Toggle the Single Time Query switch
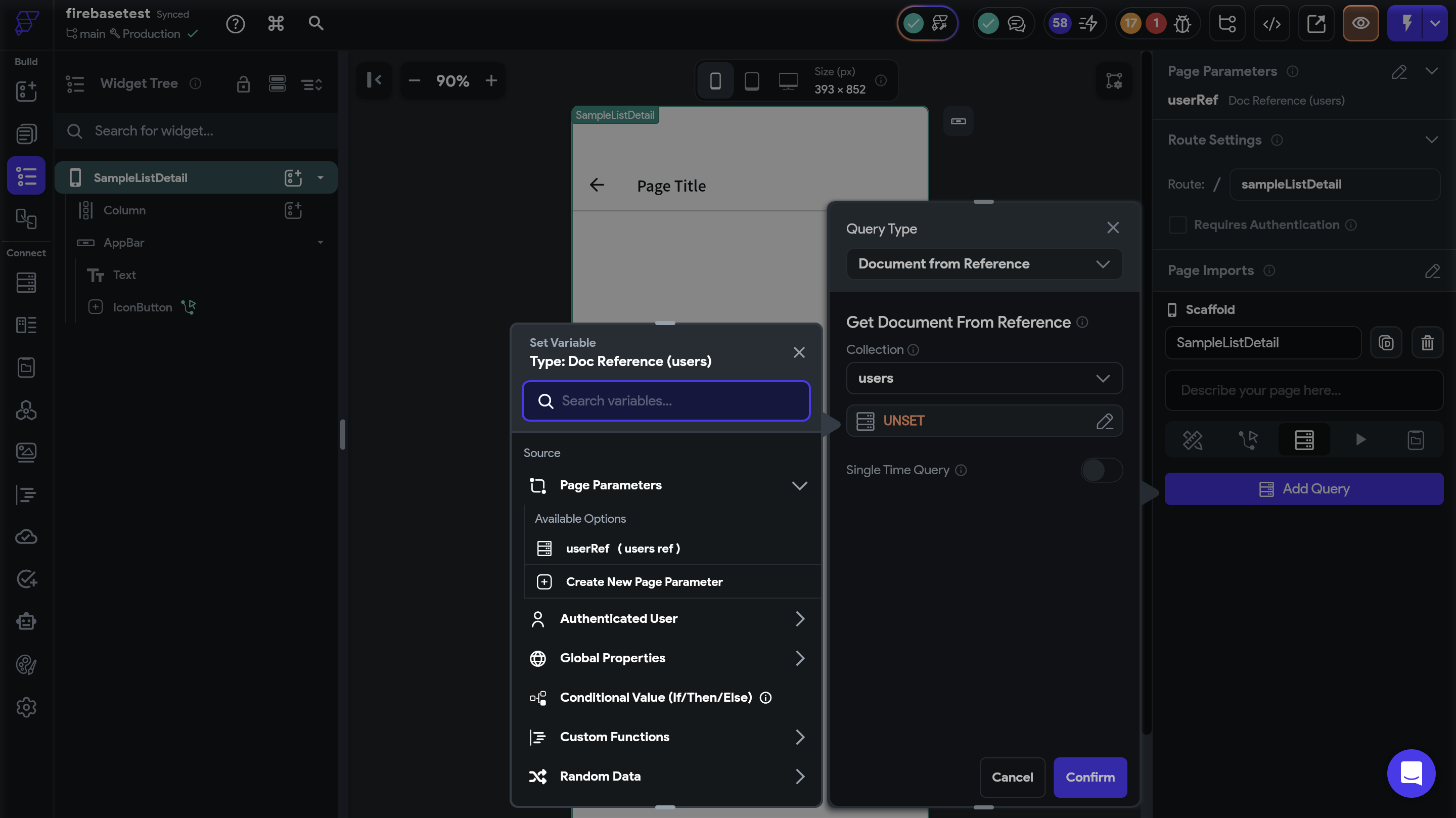This screenshot has width=1456, height=818. click(x=1101, y=470)
